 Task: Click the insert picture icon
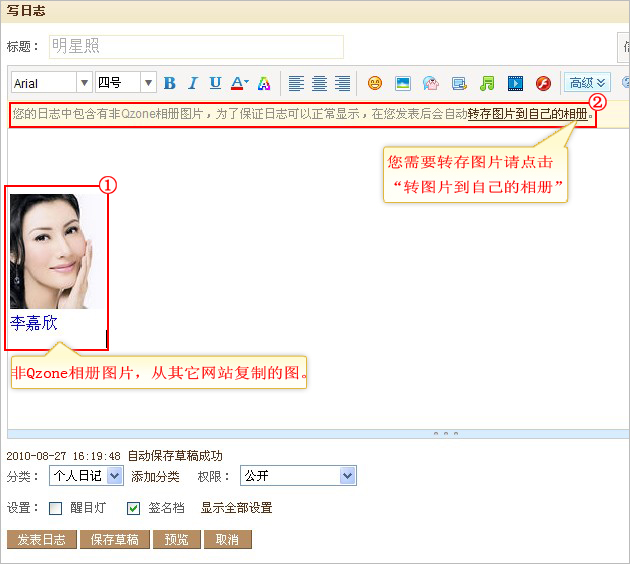[403, 83]
